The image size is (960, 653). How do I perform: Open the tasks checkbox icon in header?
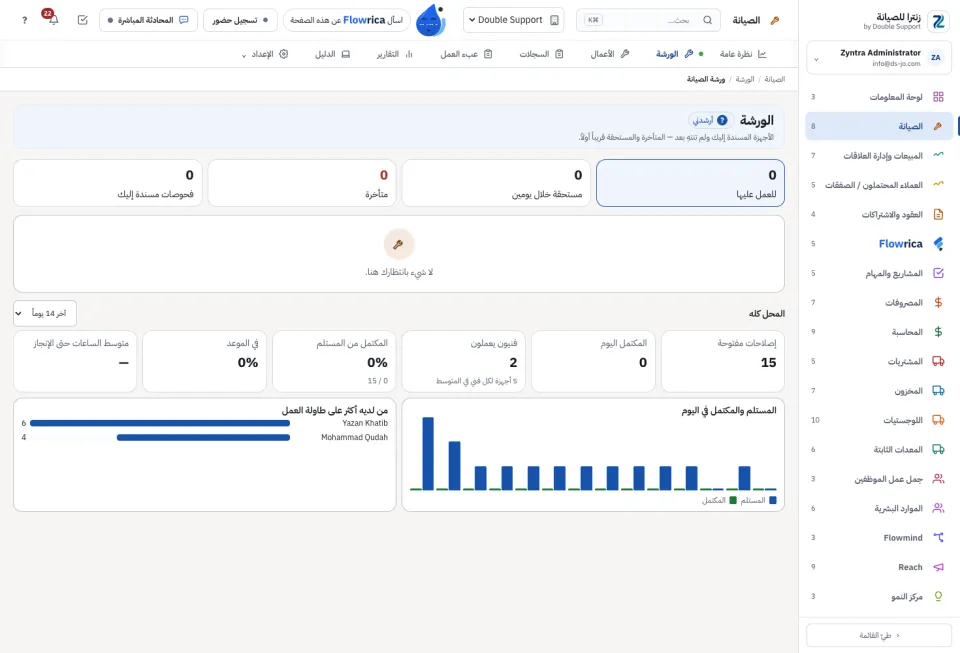pyautogui.click(x=83, y=20)
